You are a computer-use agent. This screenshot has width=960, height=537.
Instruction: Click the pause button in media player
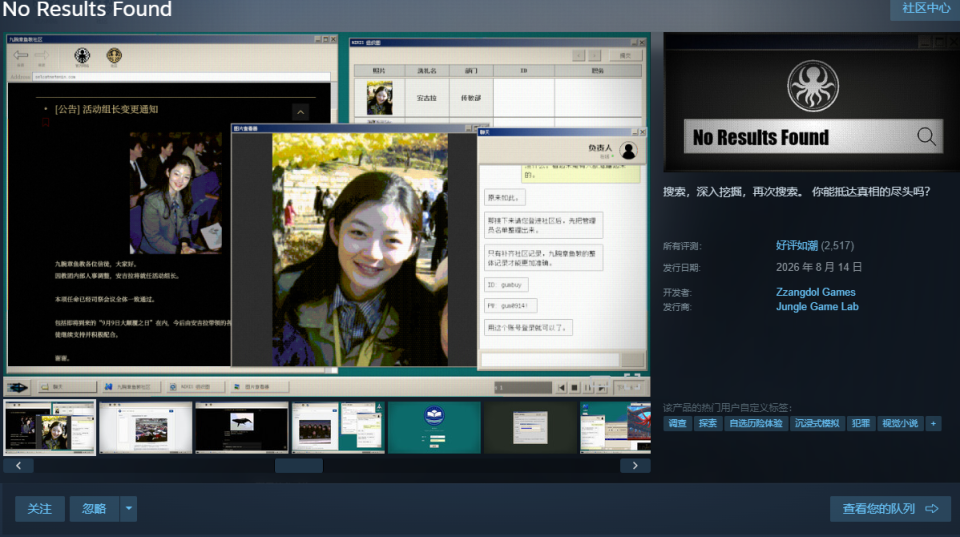[x=588, y=388]
